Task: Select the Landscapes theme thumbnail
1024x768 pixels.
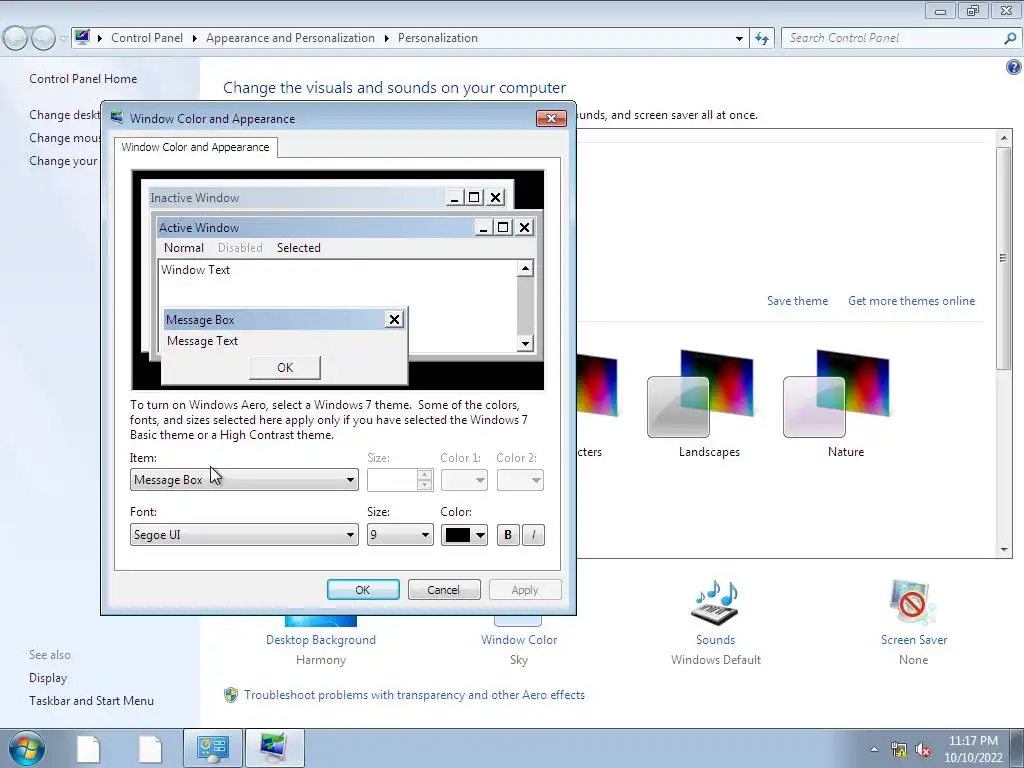Action: pyautogui.click(x=701, y=394)
